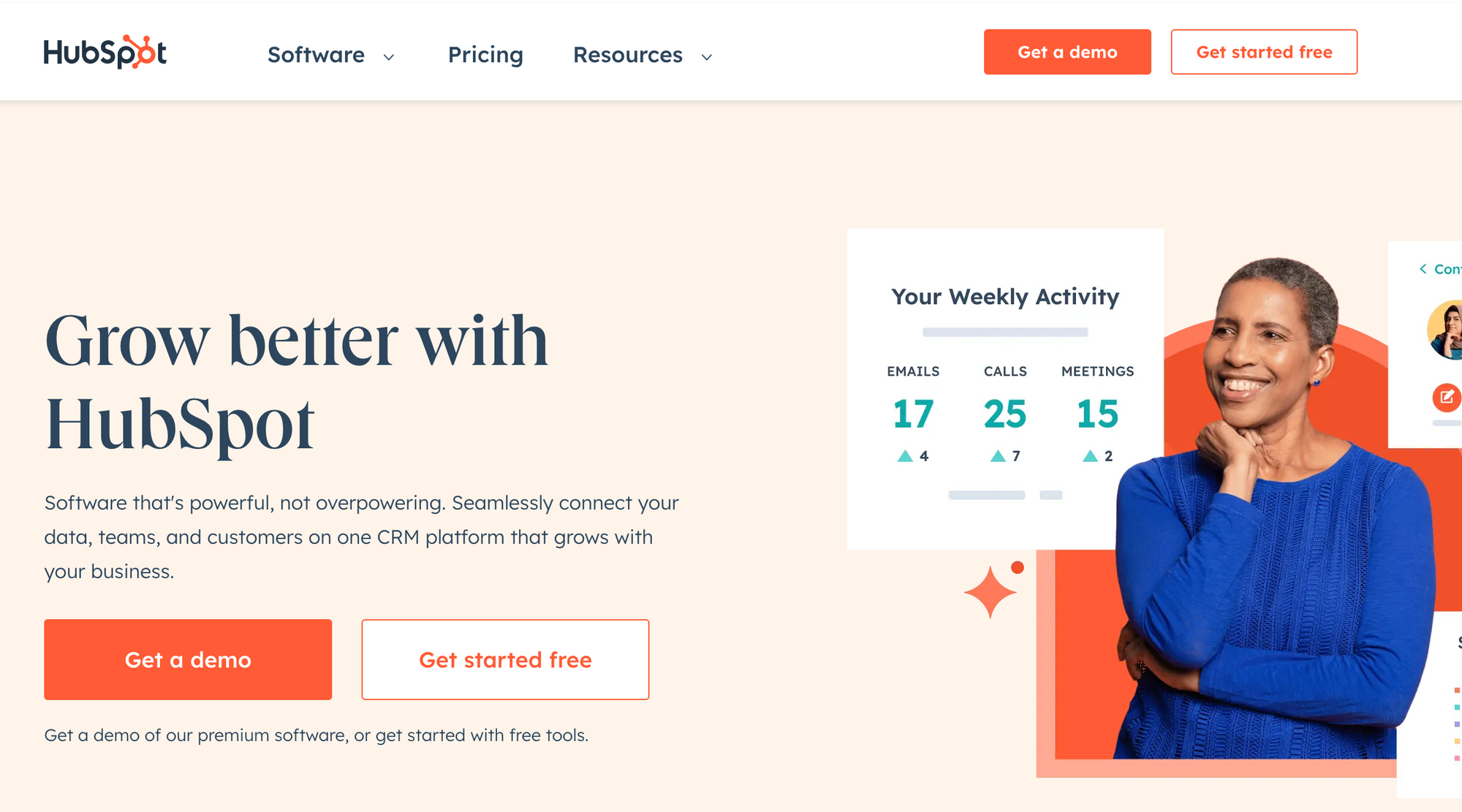The width and height of the screenshot is (1462, 812).
Task: Click the Calls count of 25
Action: point(1005,414)
